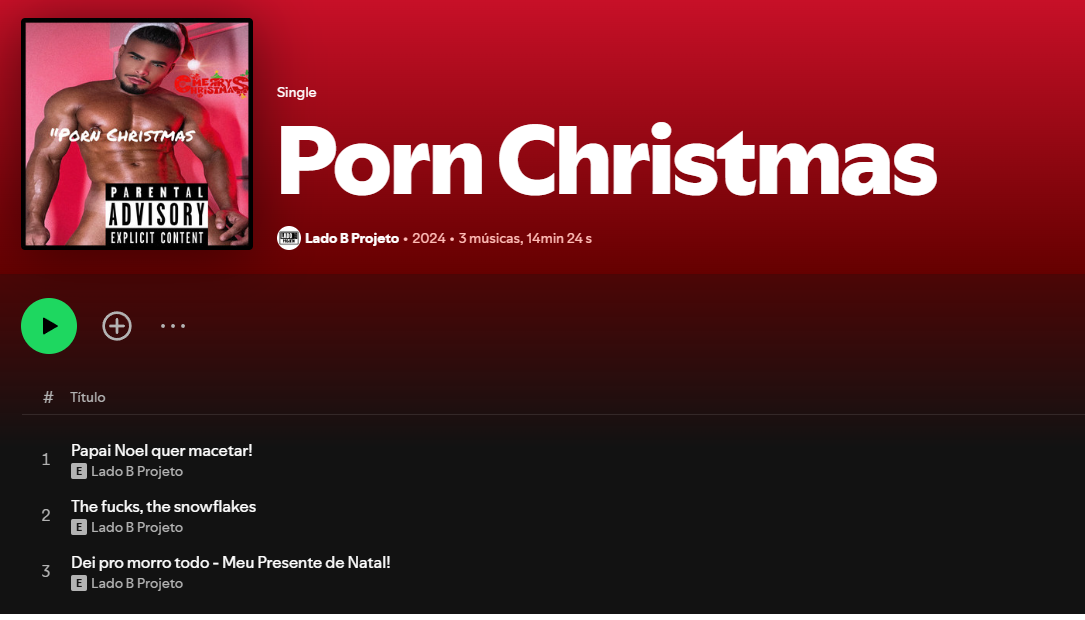Screen dimensions: 1085x620
Task: Click explicit badge on Dei pro morro todo
Action: coord(79,583)
